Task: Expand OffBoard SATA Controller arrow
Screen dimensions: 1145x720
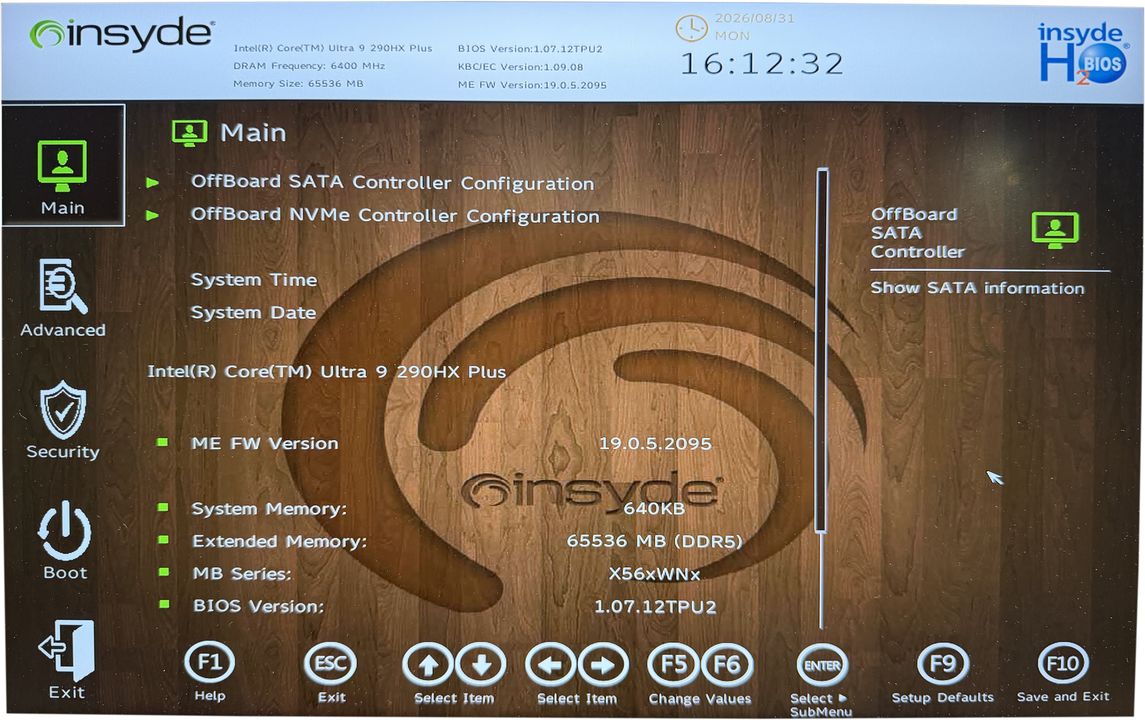Action: point(153,183)
